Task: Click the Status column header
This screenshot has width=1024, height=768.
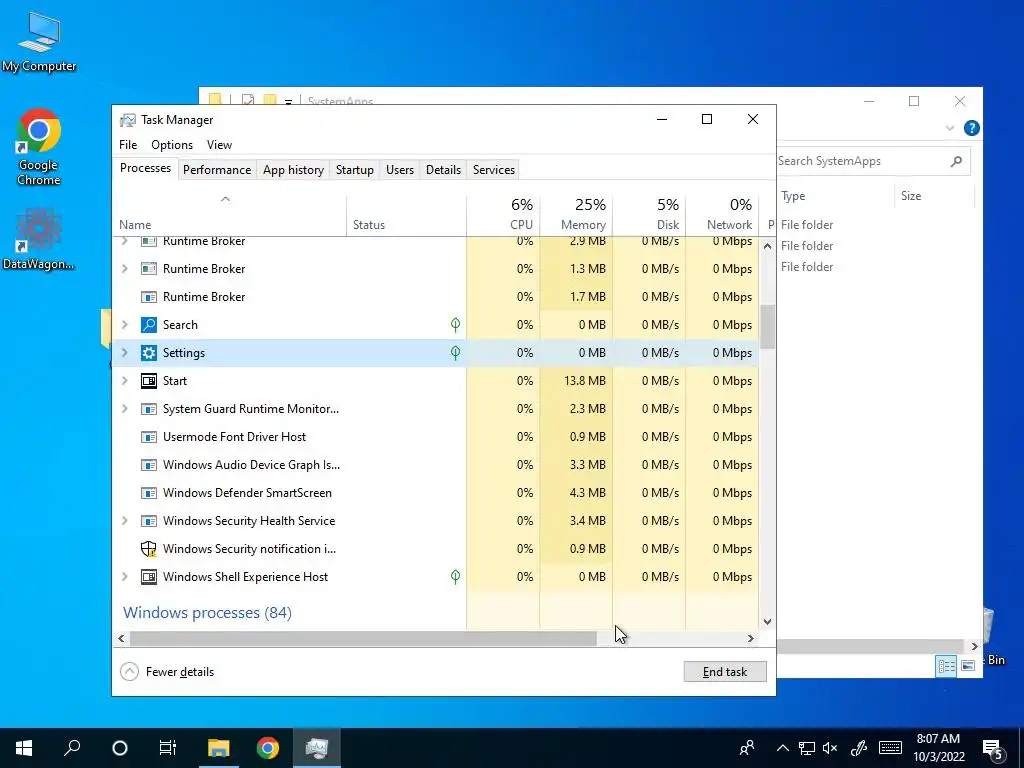Action: click(x=406, y=214)
